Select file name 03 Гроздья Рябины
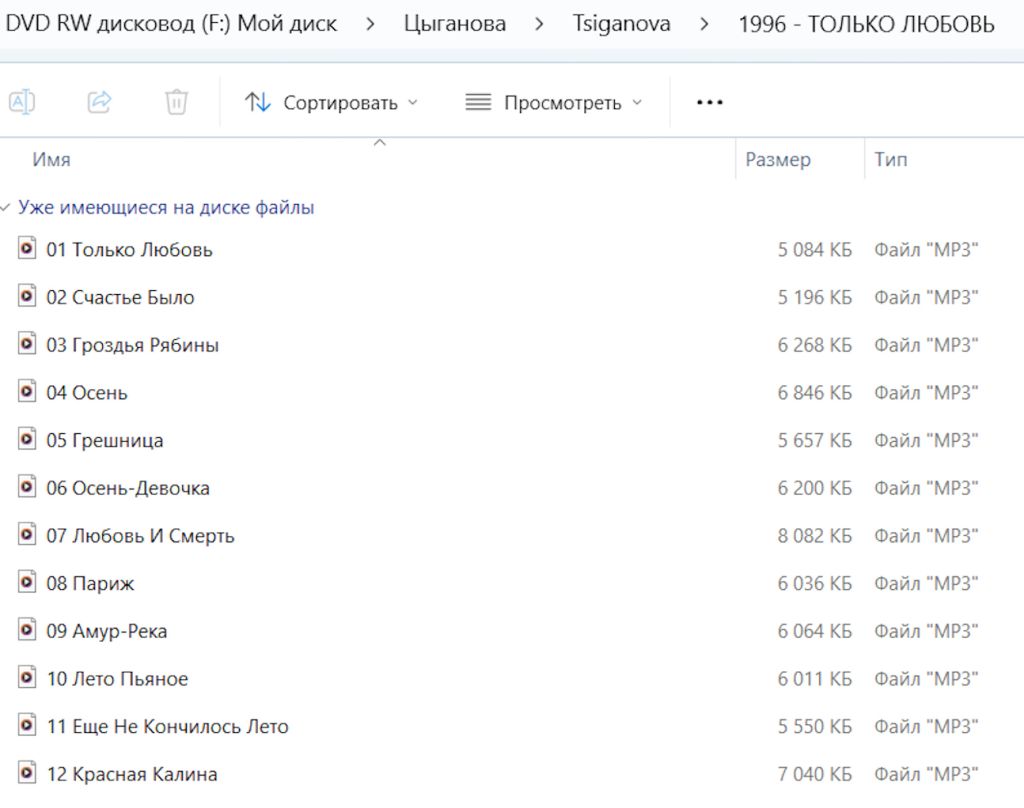Screen dimensions: 1024x808 pyautogui.click(x=133, y=345)
